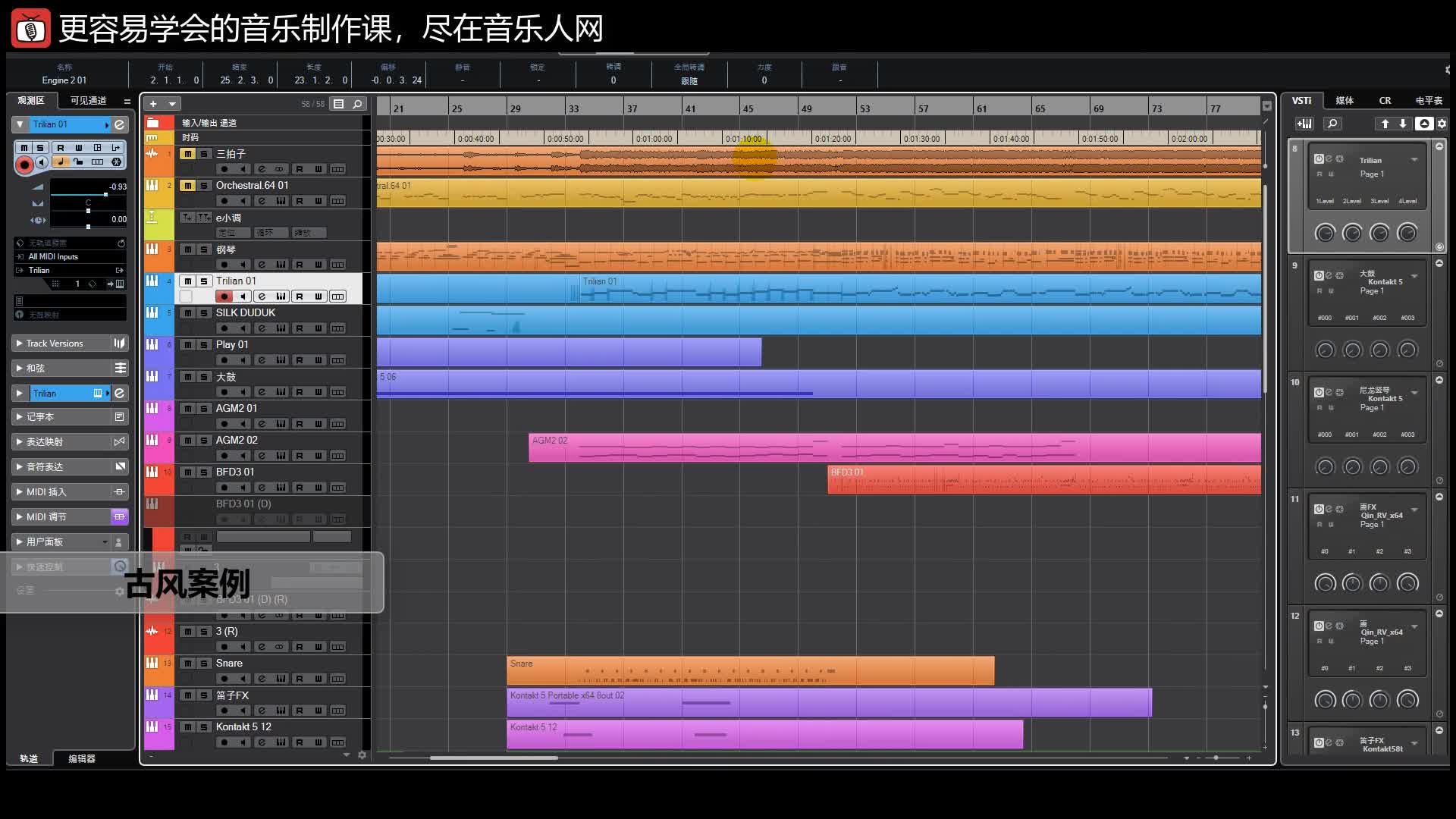Select the Kontakt 5 12 track name
This screenshot has width=1456, height=819.
pos(243,726)
